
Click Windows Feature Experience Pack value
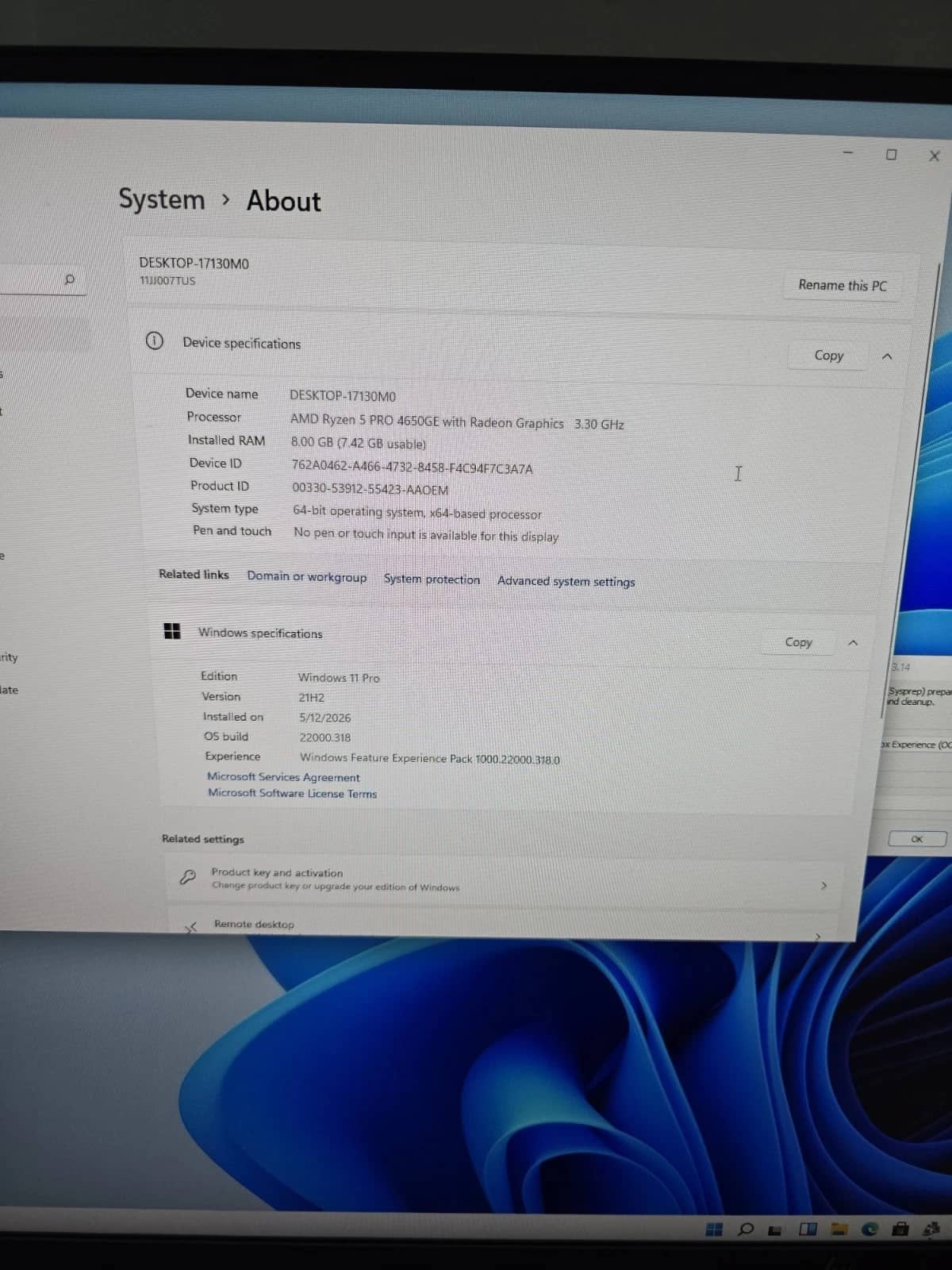[429, 759]
